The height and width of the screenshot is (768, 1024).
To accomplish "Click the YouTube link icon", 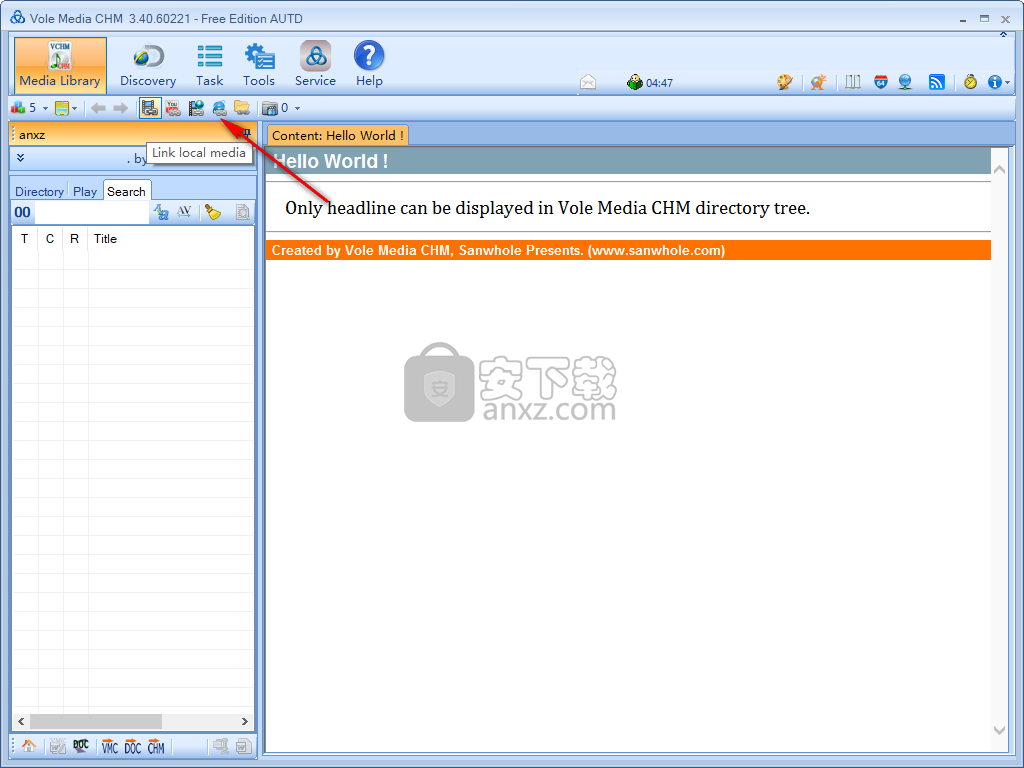I will tap(173, 108).
